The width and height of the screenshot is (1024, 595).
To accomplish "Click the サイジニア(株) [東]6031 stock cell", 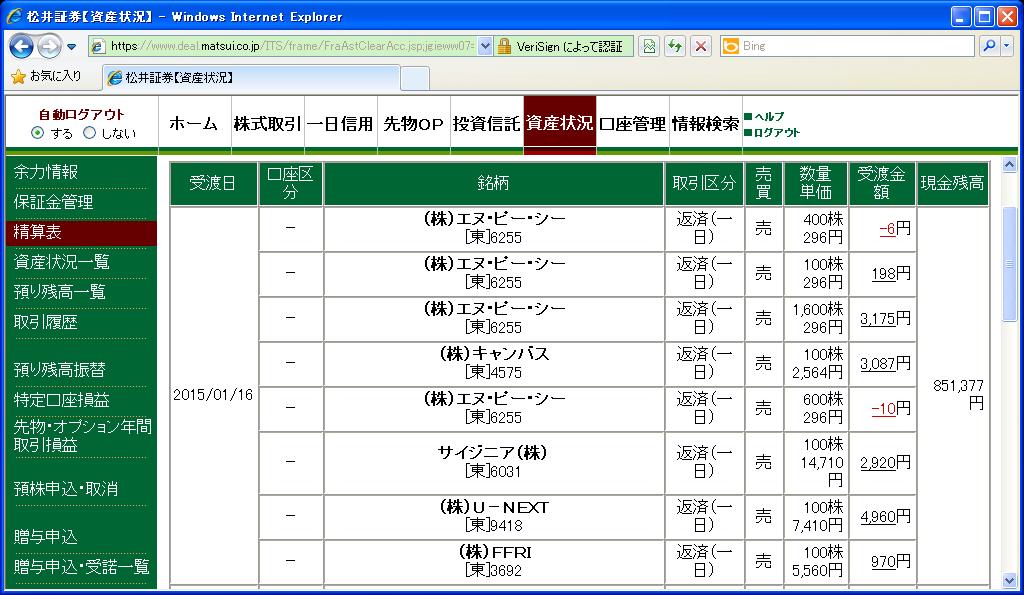I will click(x=494, y=462).
